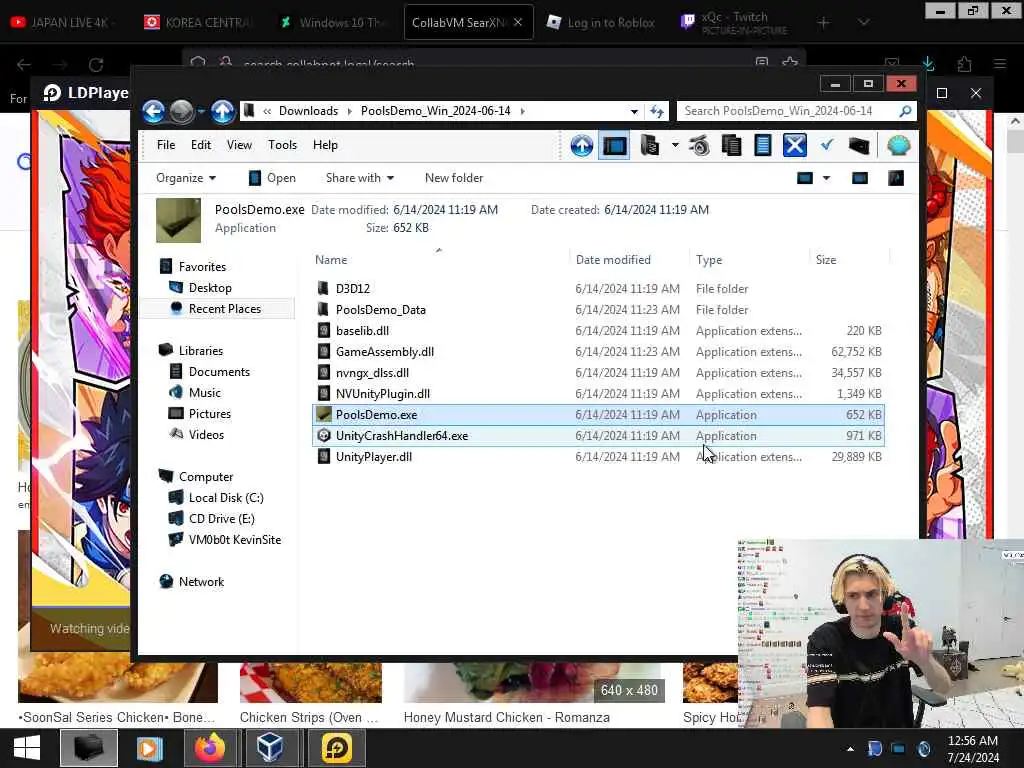Click PoolsDemo_Win_2024-06-14 in the breadcrumb

click(436, 111)
